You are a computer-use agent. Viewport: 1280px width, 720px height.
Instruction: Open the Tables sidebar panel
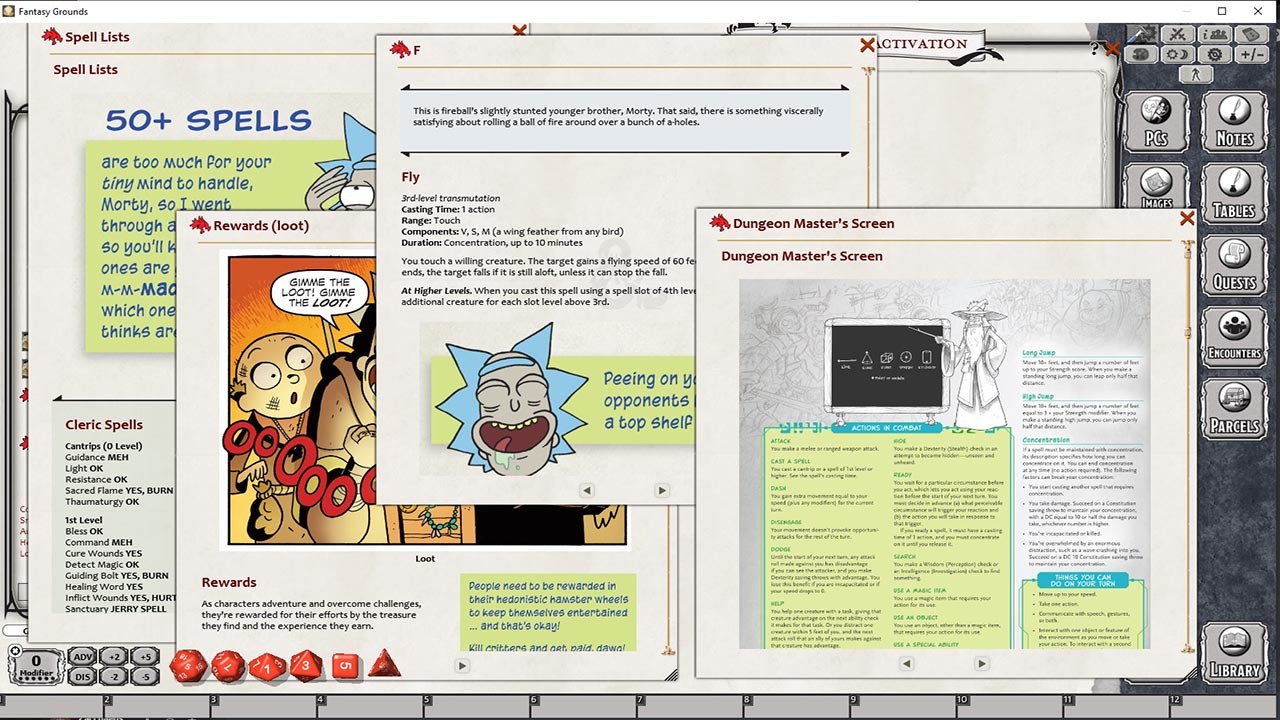coord(1234,194)
